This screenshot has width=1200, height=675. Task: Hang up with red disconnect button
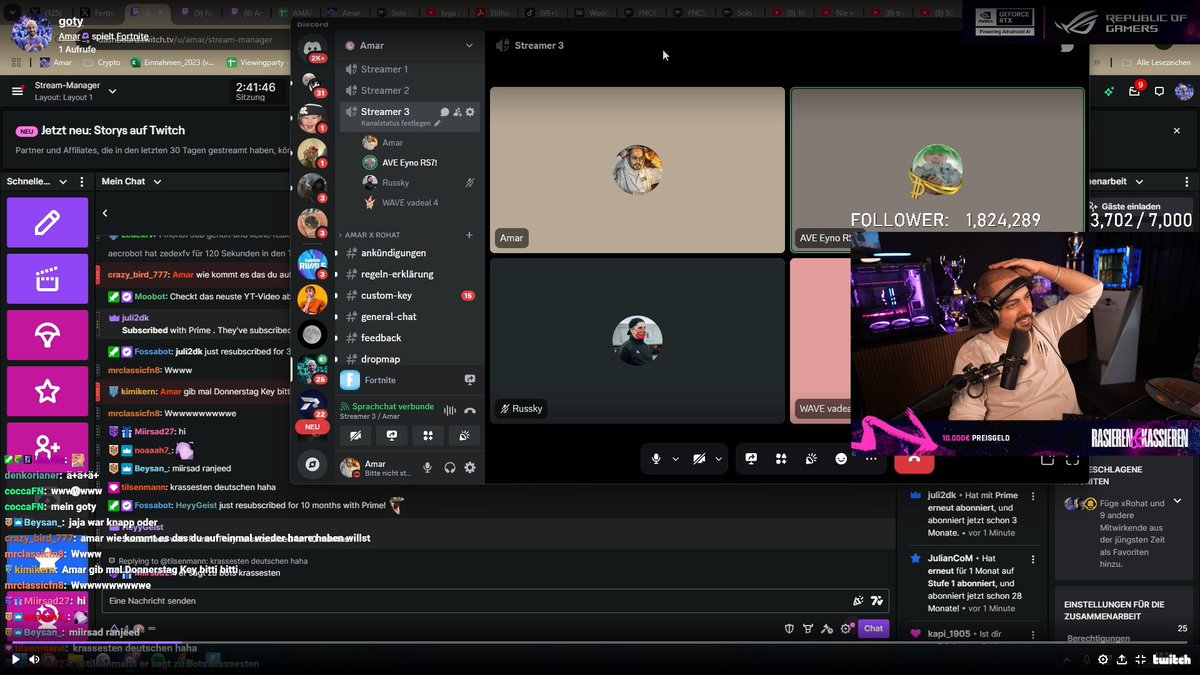click(x=913, y=462)
